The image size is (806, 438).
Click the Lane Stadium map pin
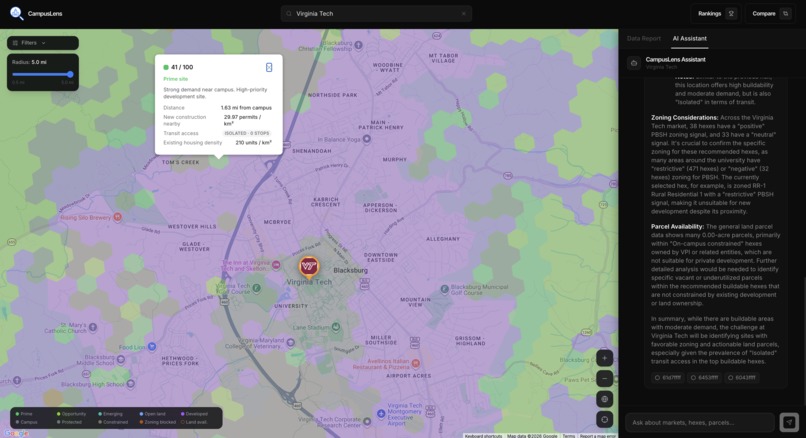tap(336, 326)
